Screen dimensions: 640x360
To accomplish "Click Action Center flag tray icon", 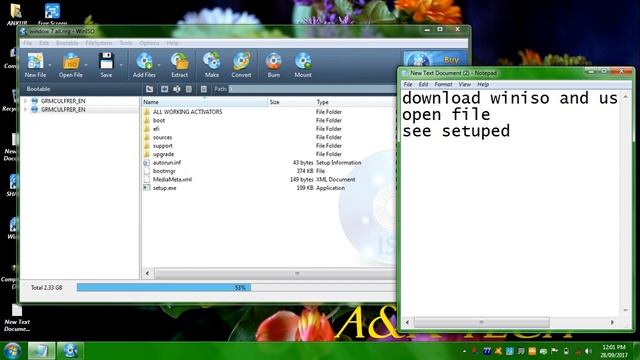I will (554, 351).
